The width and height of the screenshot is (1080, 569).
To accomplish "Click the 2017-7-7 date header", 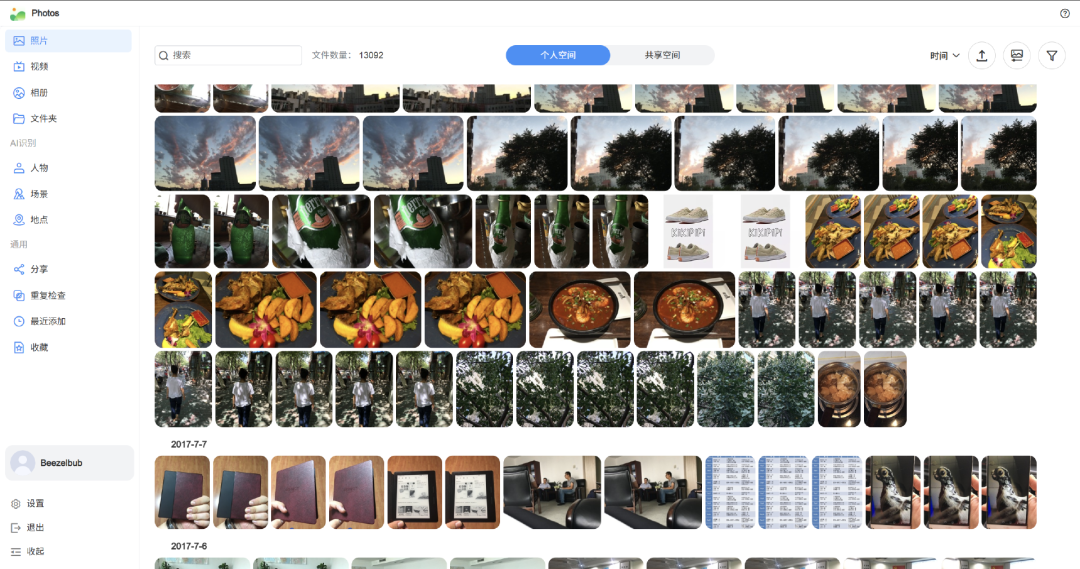I will pyautogui.click(x=189, y=444).
